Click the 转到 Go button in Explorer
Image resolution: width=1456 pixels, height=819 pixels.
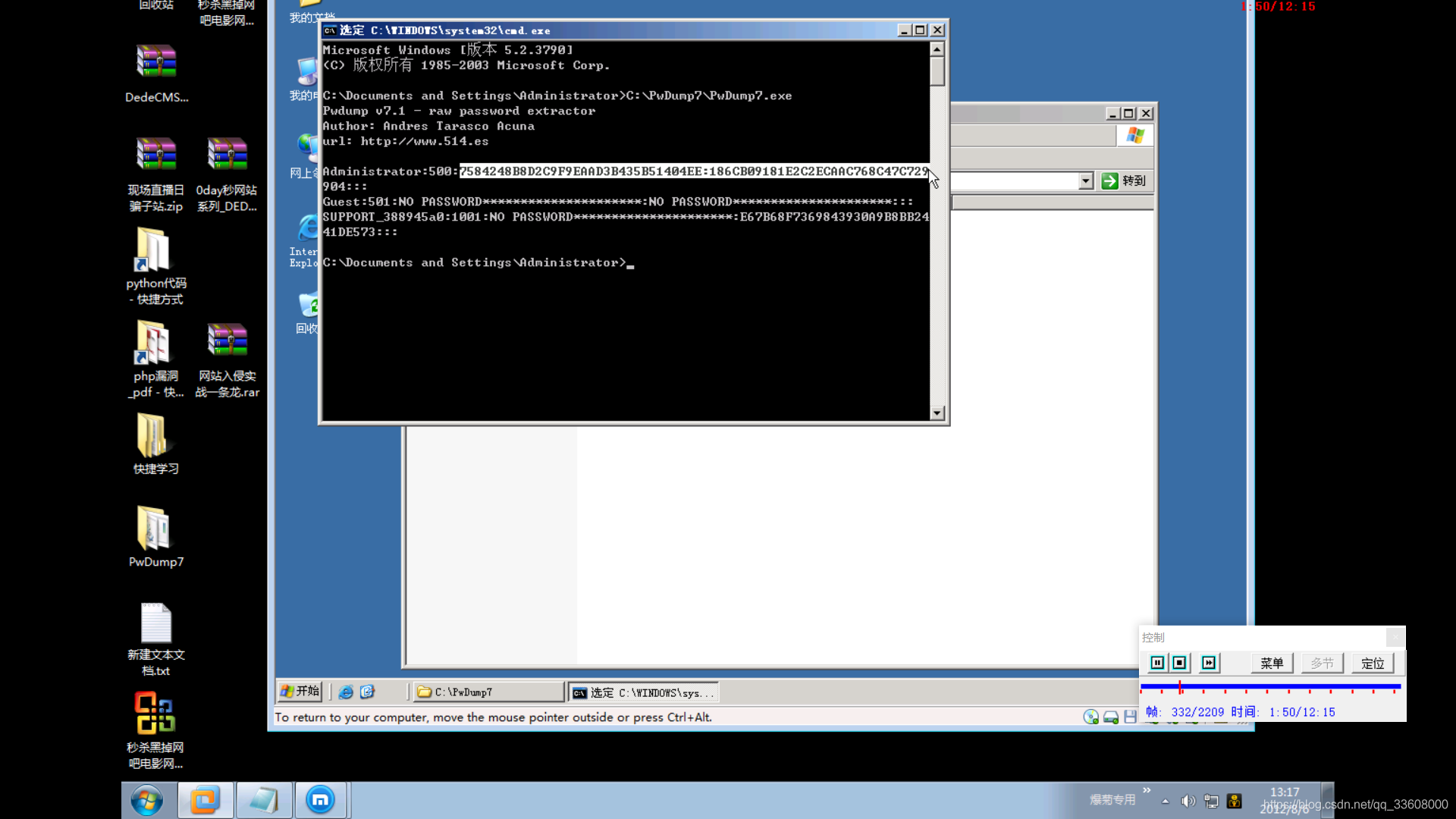click(1124, 180)
